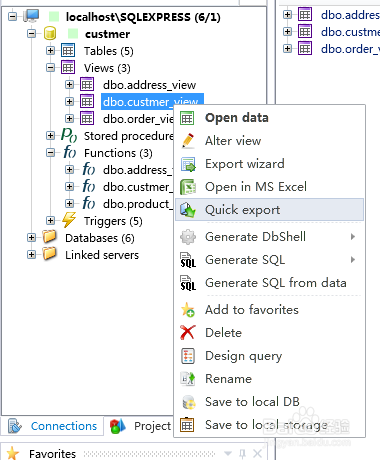Viewport: 380px width, 460px height.
Task: Expand the Linked servers folder
Action: click(x=31, y=255)
